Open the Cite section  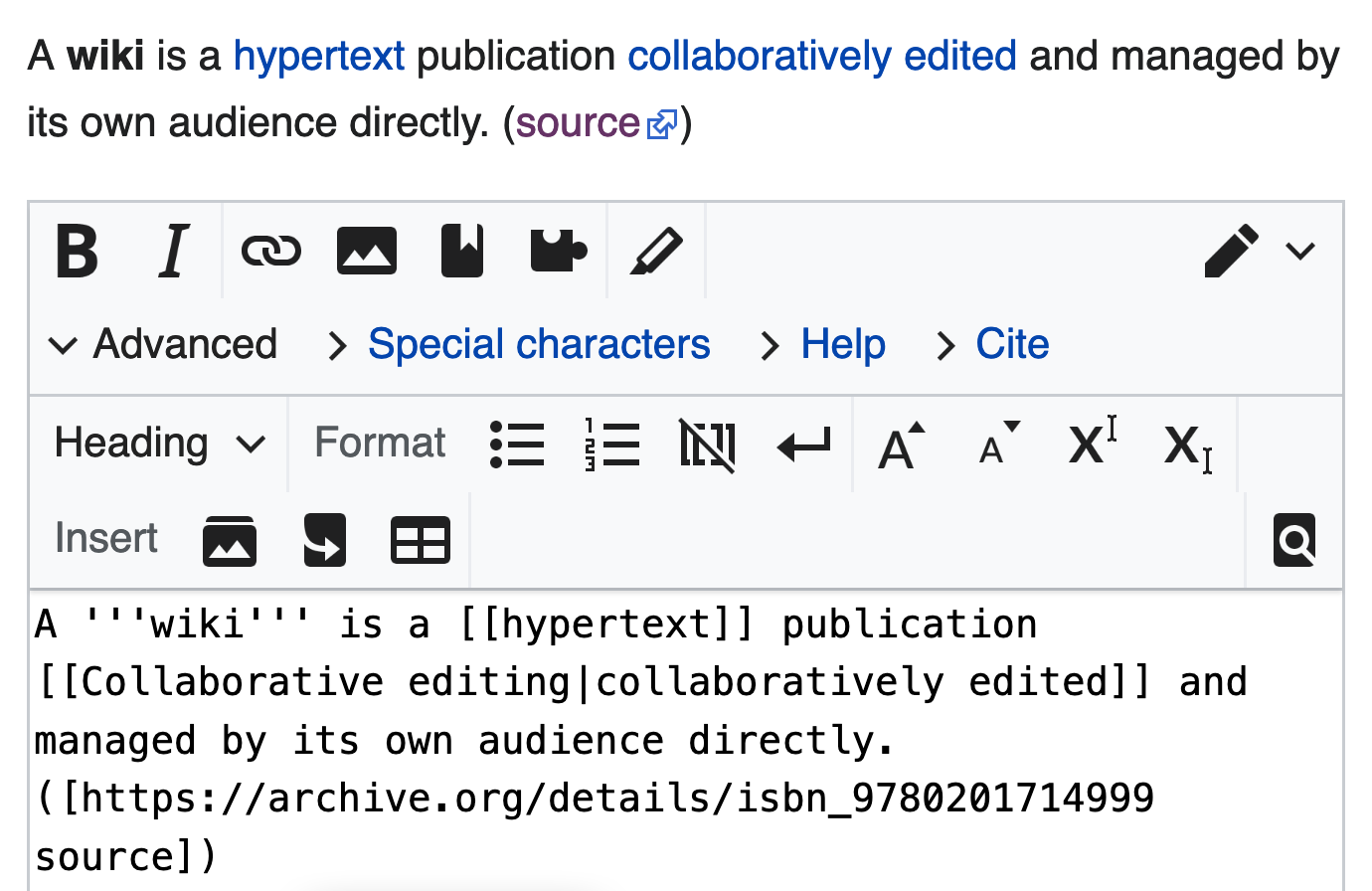[1011, 345]
